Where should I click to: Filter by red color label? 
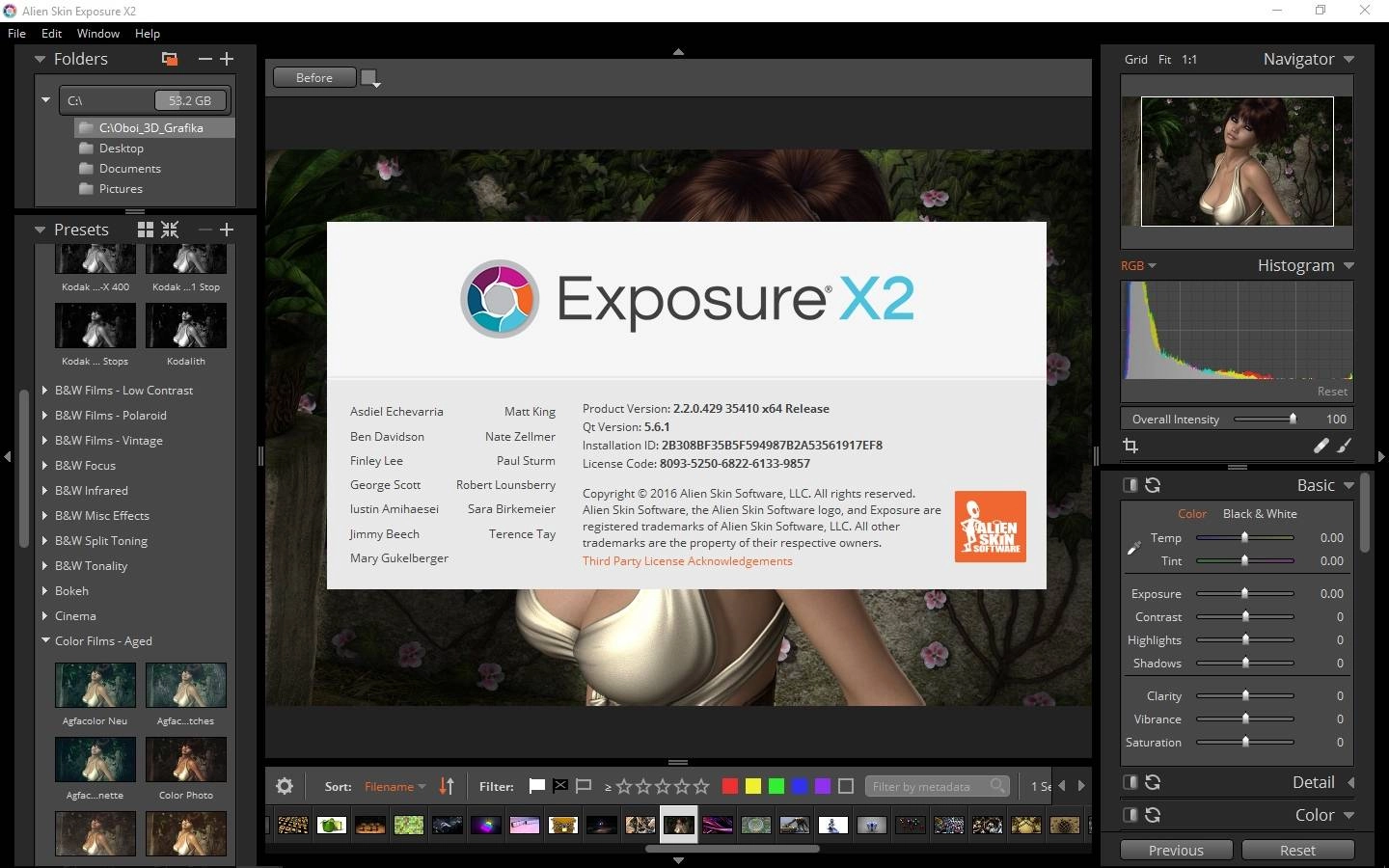tap(730, 786)
